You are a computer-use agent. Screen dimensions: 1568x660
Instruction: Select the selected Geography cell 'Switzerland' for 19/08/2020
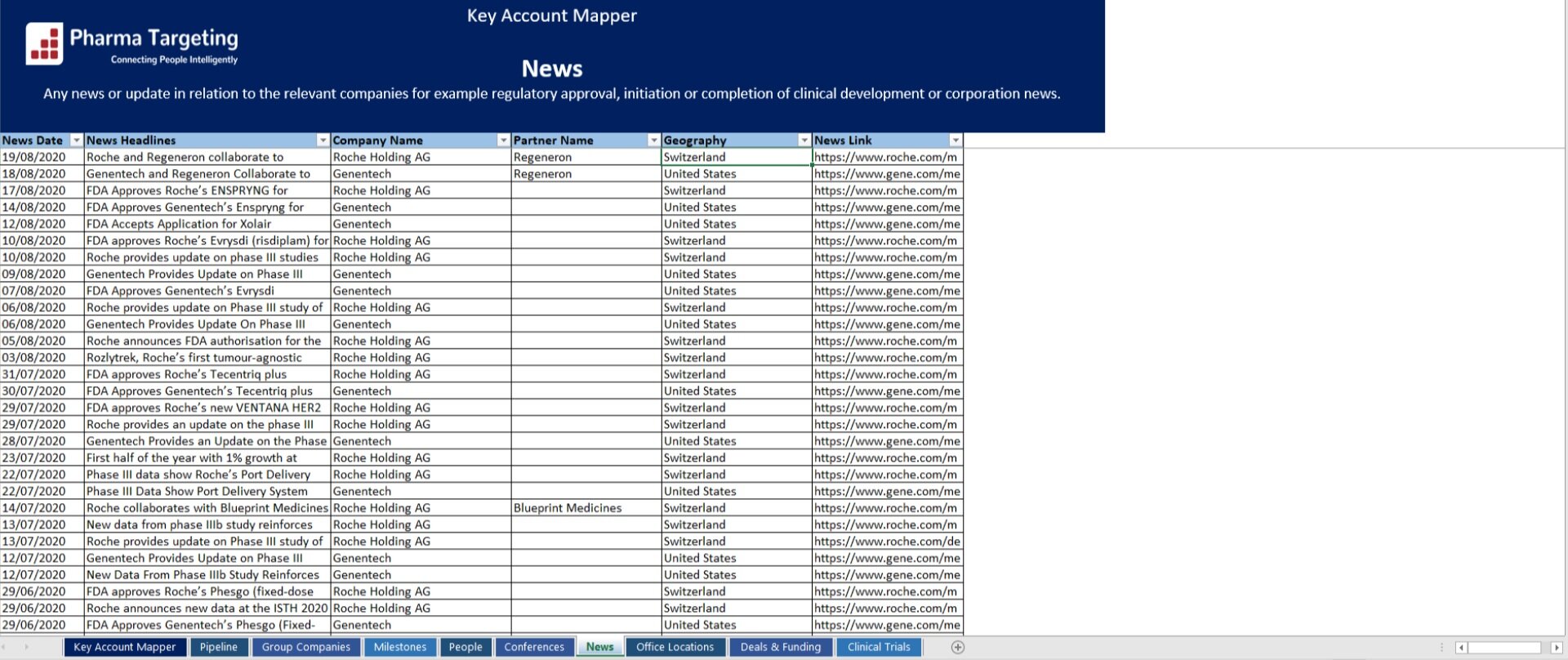pos(737,157)
